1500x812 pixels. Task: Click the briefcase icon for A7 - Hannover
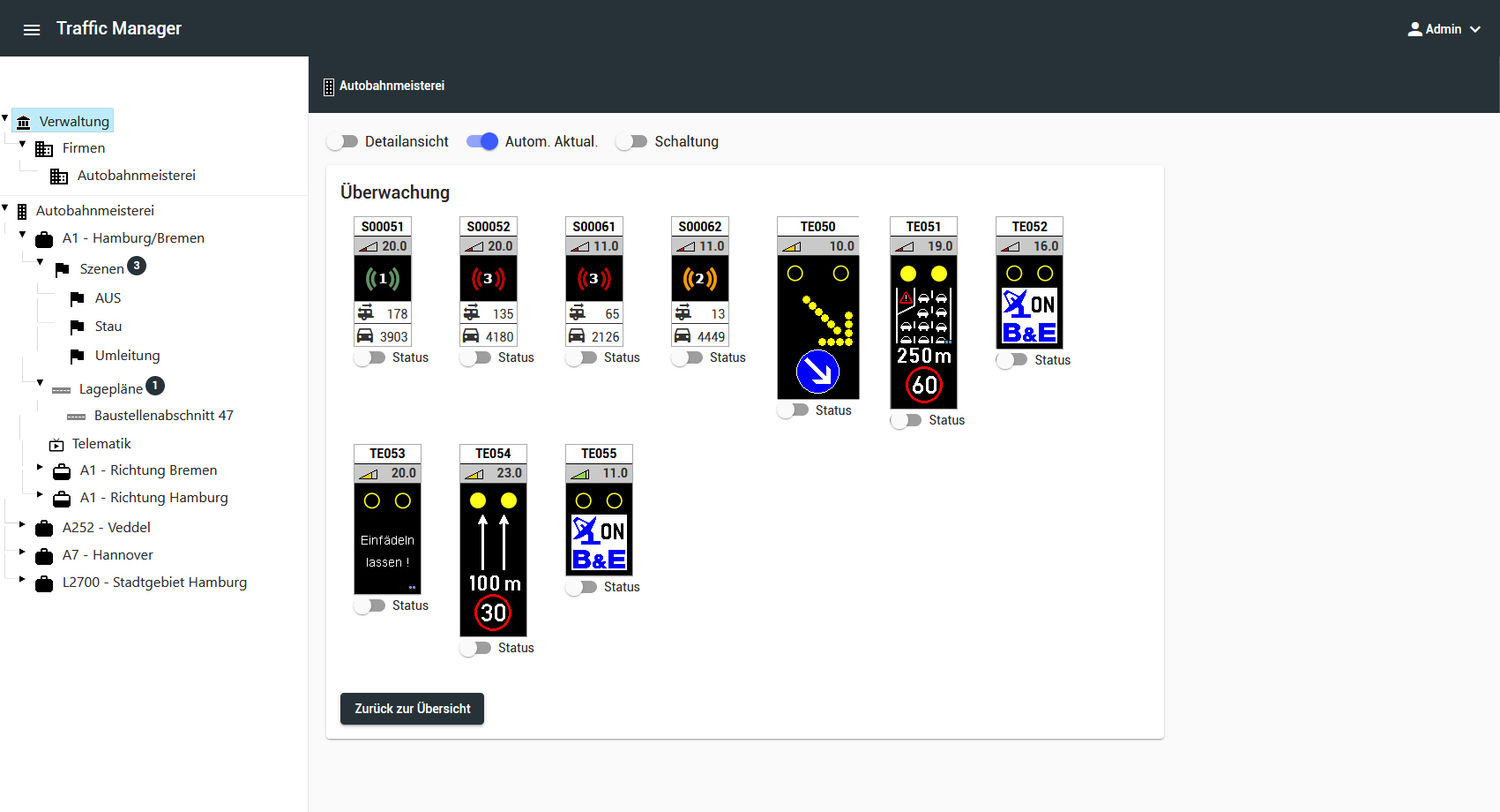(x=44, y=556)
